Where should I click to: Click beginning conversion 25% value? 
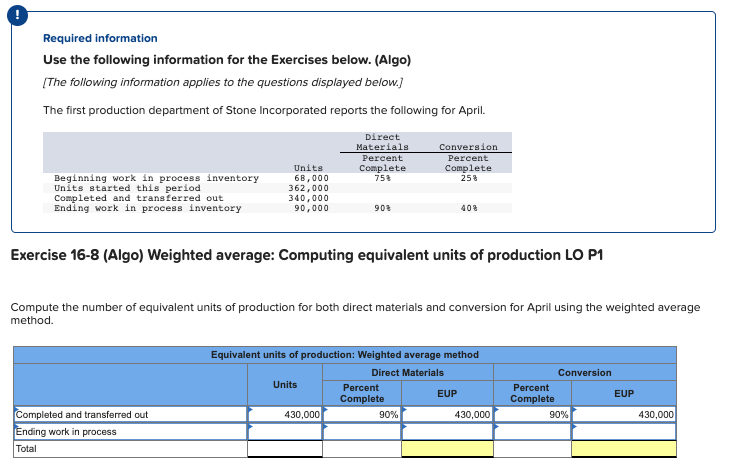tap(469, 178)
